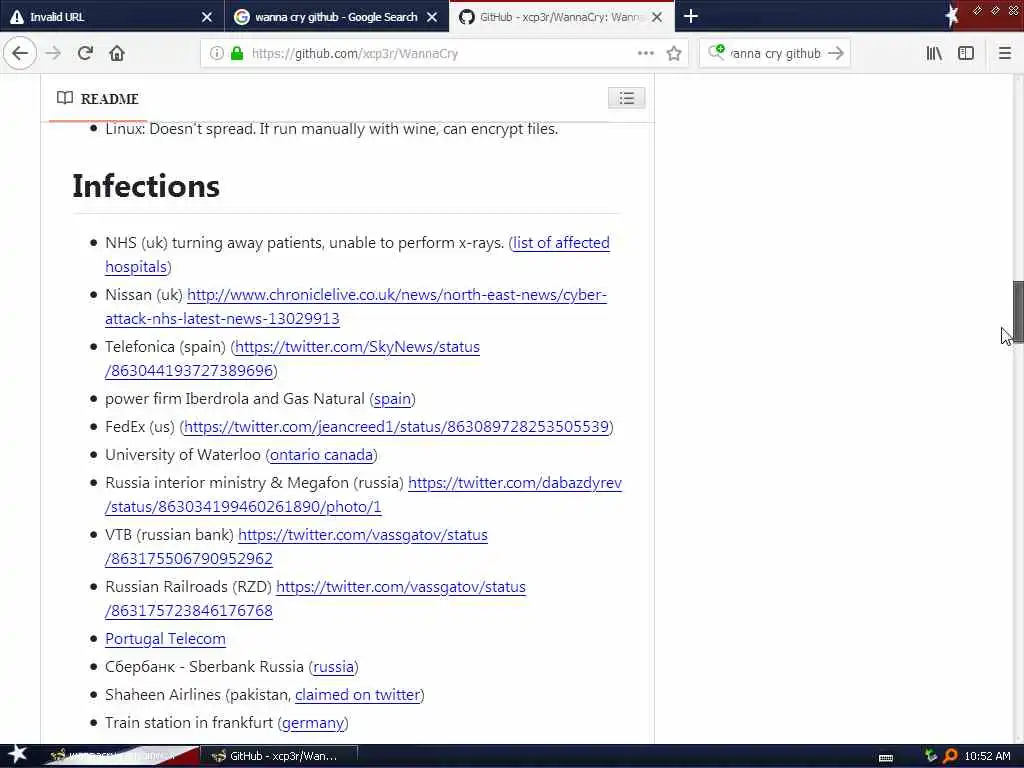Click the Infections heading

tap(146, 186)
